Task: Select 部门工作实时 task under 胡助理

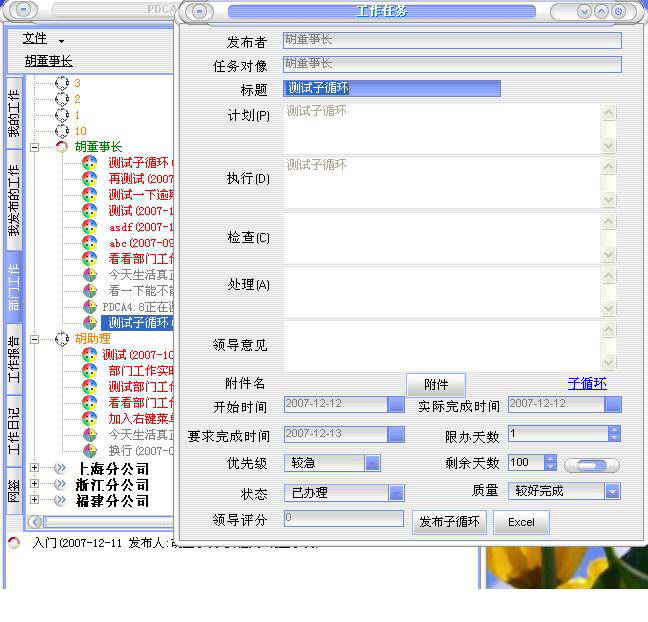Action: [141, 371]
